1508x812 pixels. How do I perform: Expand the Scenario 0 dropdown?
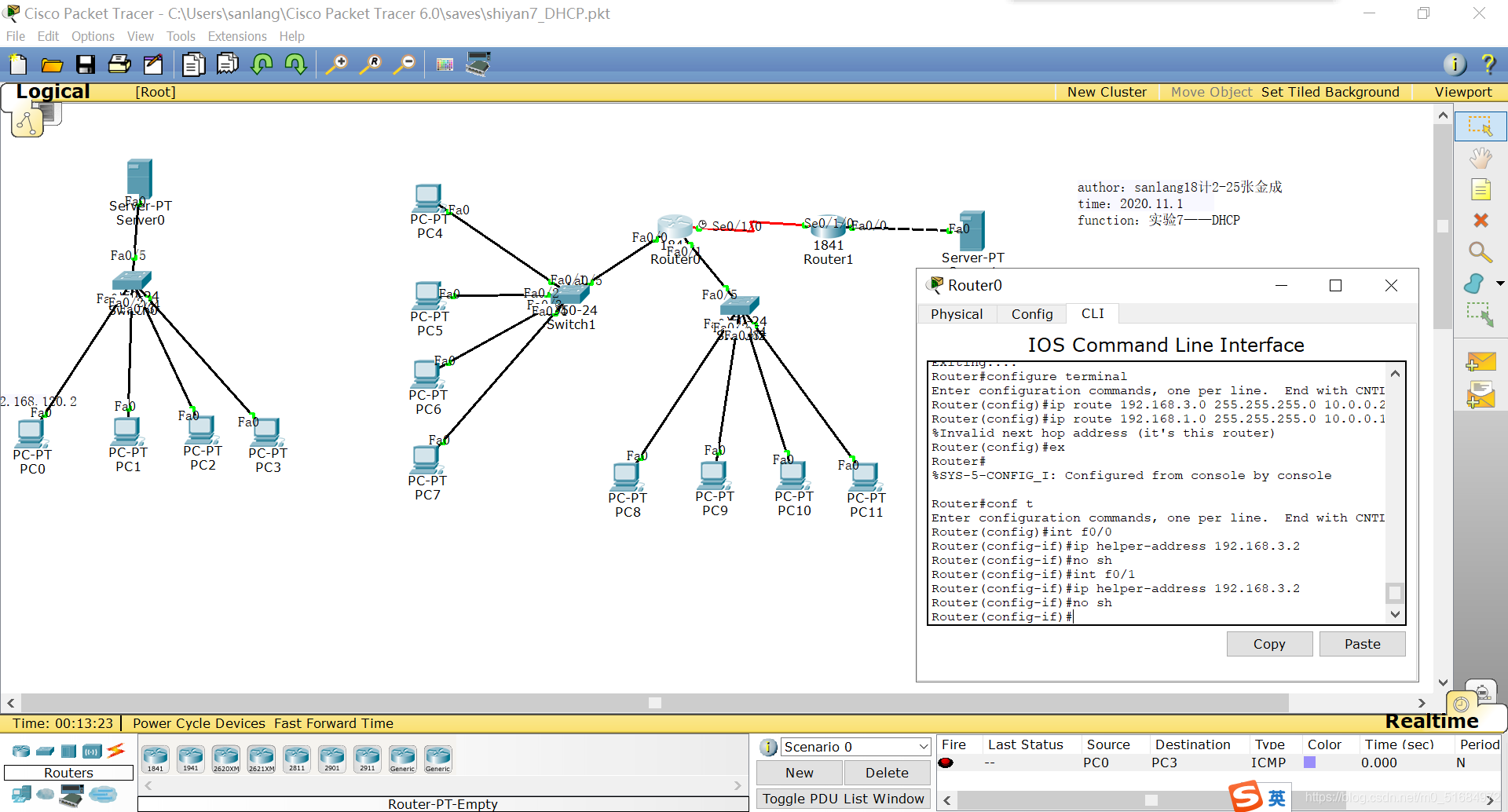pyautogui.click(x=924, y=747)
